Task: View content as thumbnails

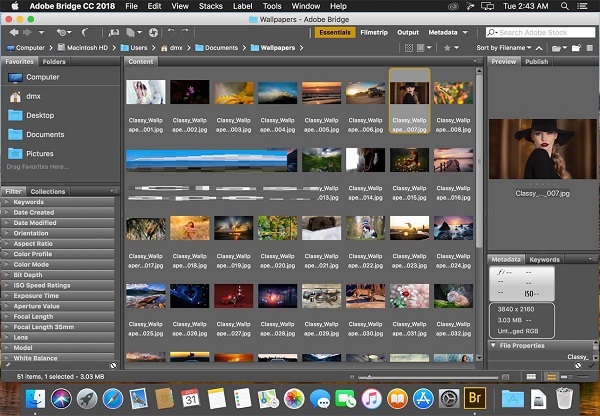Action: [551, 377]
